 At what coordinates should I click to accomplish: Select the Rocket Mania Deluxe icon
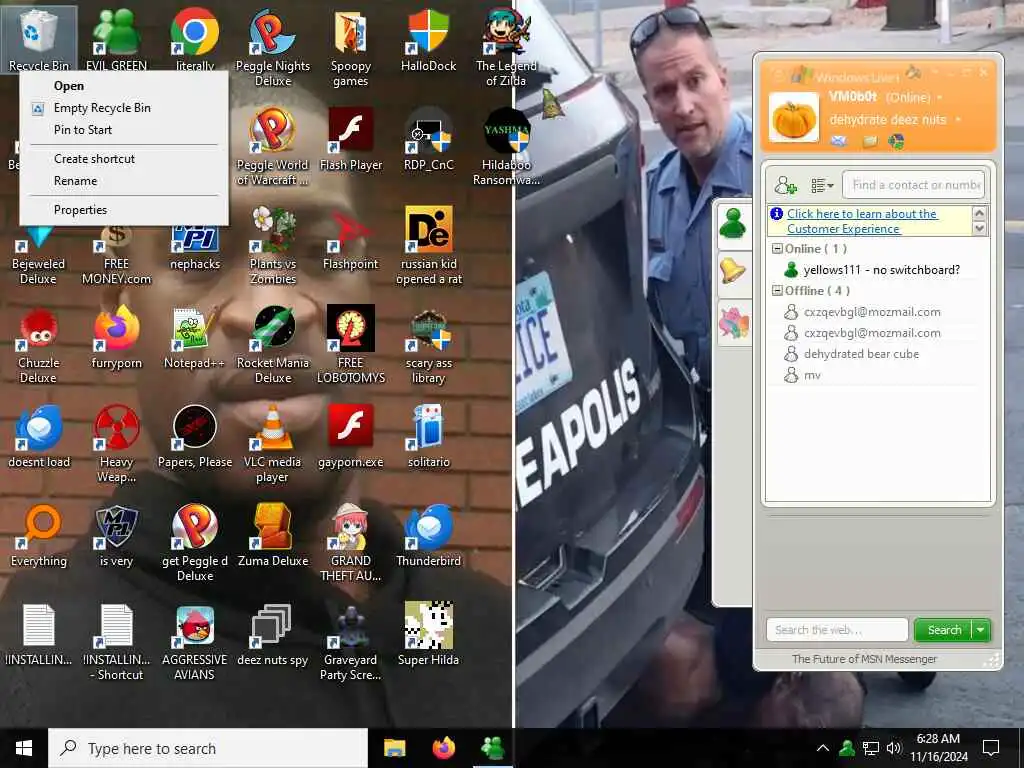[x=273, y=345]
